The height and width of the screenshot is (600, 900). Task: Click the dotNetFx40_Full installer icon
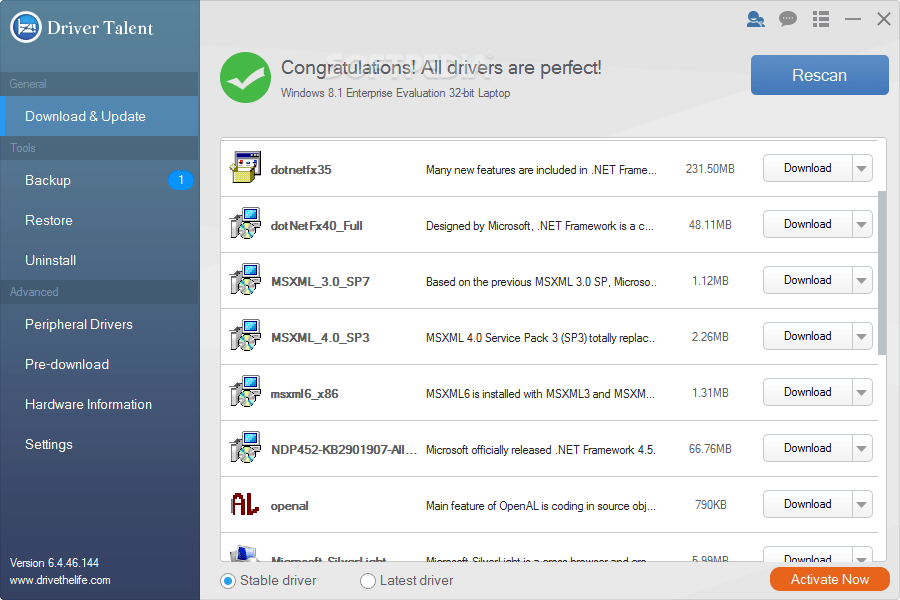pyautogui.click(x=245, y=223)
